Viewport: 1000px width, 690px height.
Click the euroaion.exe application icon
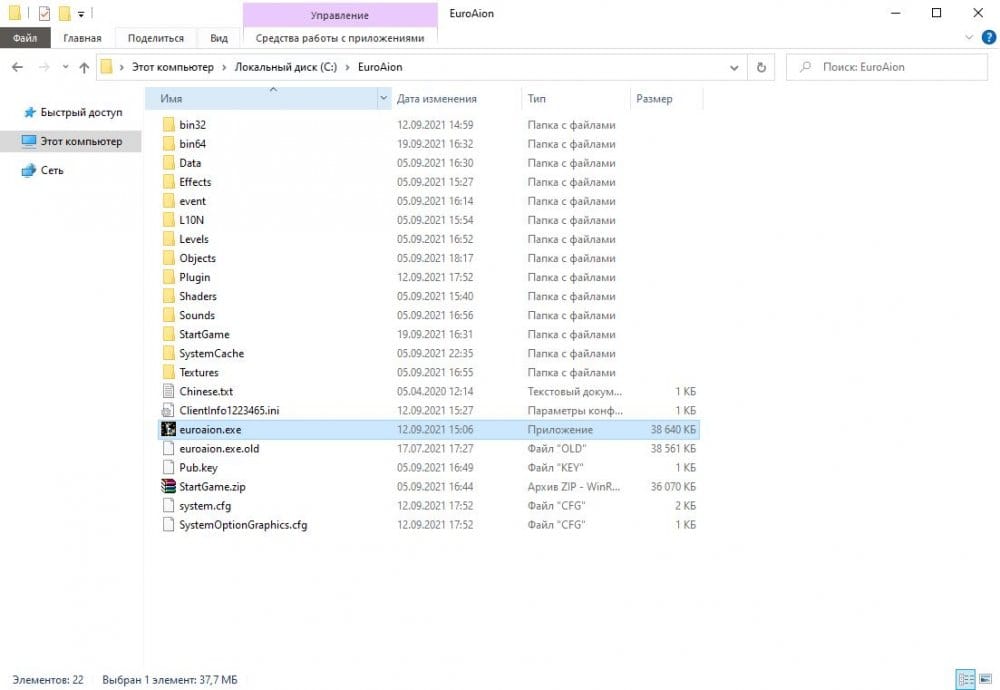tap(168, 429)
